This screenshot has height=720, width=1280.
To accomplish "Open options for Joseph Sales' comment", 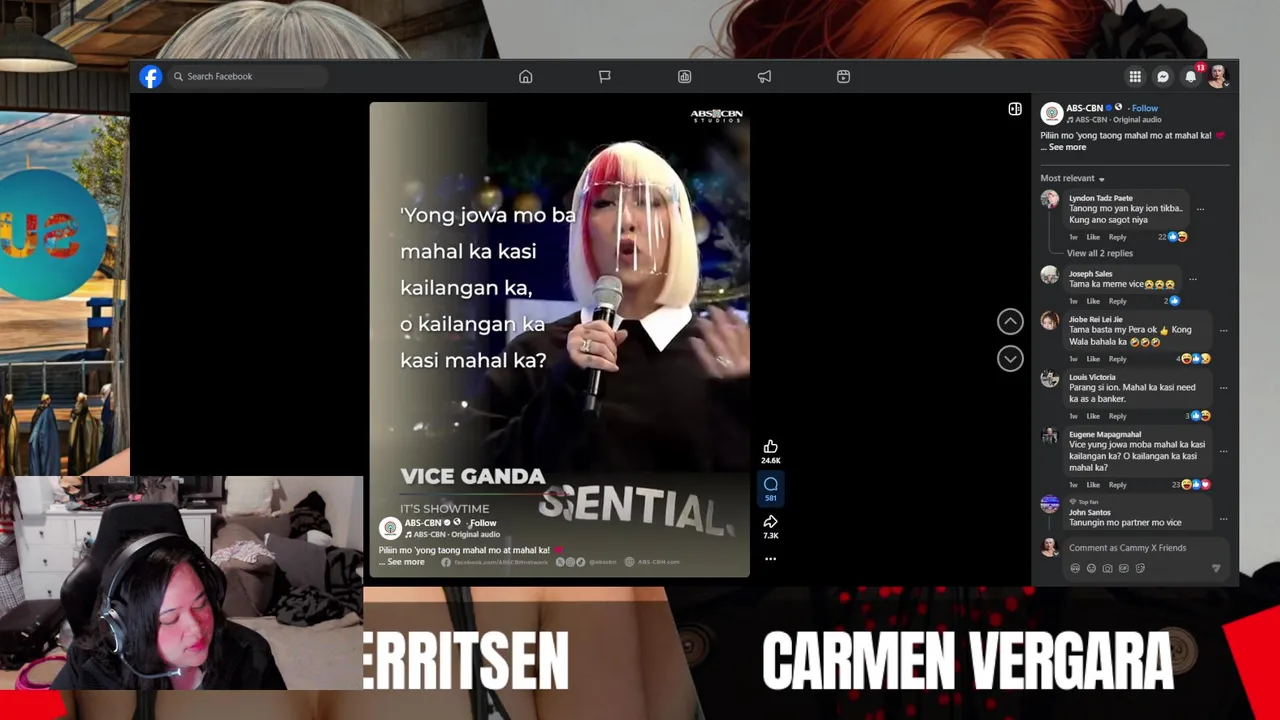I will point(1192,280).
